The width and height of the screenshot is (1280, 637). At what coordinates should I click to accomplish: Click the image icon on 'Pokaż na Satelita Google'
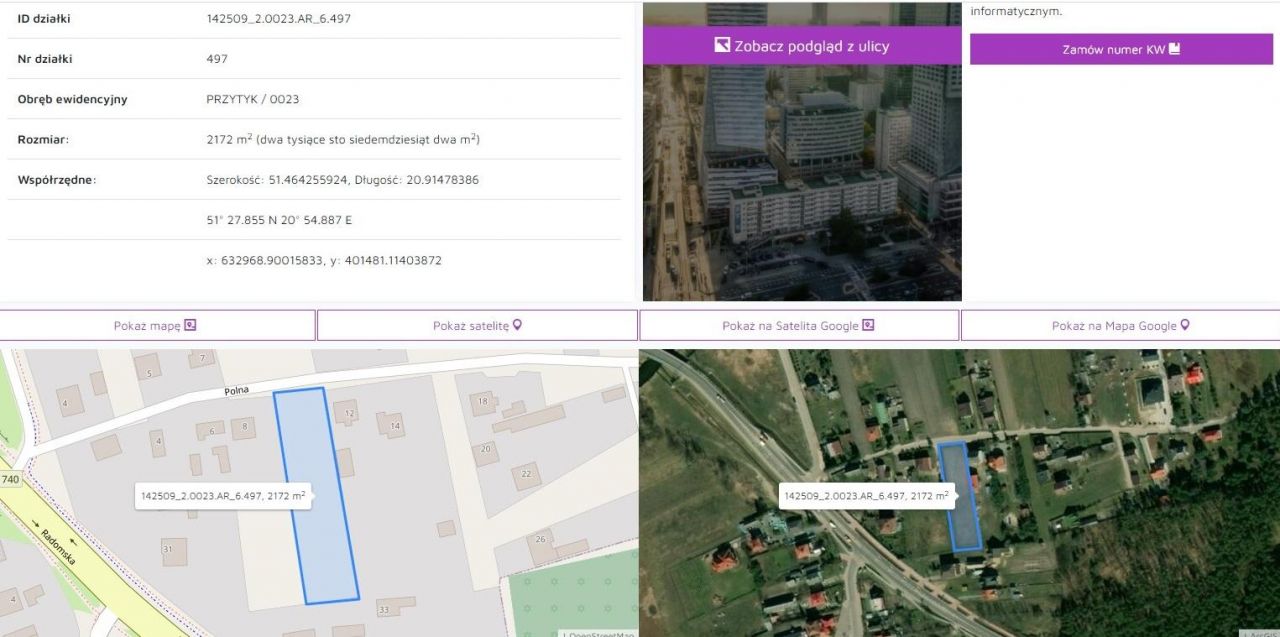[x=868, y=324]
